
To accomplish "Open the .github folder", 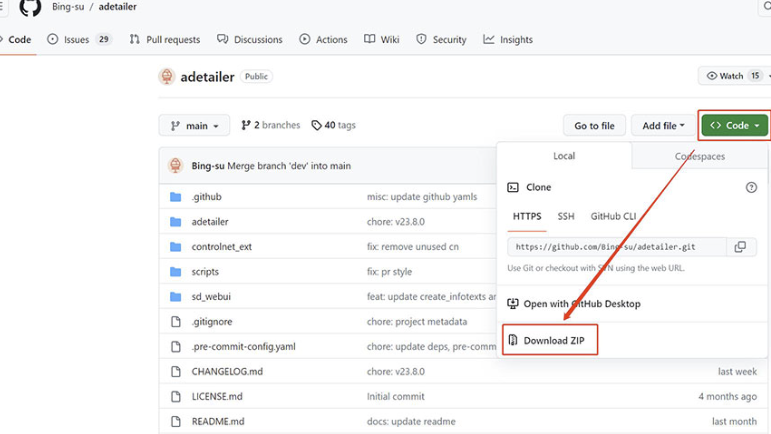I will click(207, 197).
